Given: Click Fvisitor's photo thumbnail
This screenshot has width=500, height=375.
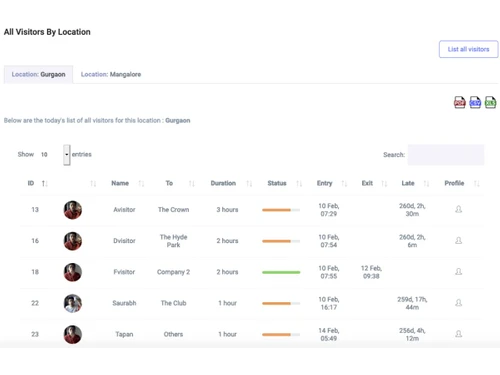Looking at the screenshot, I should (x=73, y=272).
